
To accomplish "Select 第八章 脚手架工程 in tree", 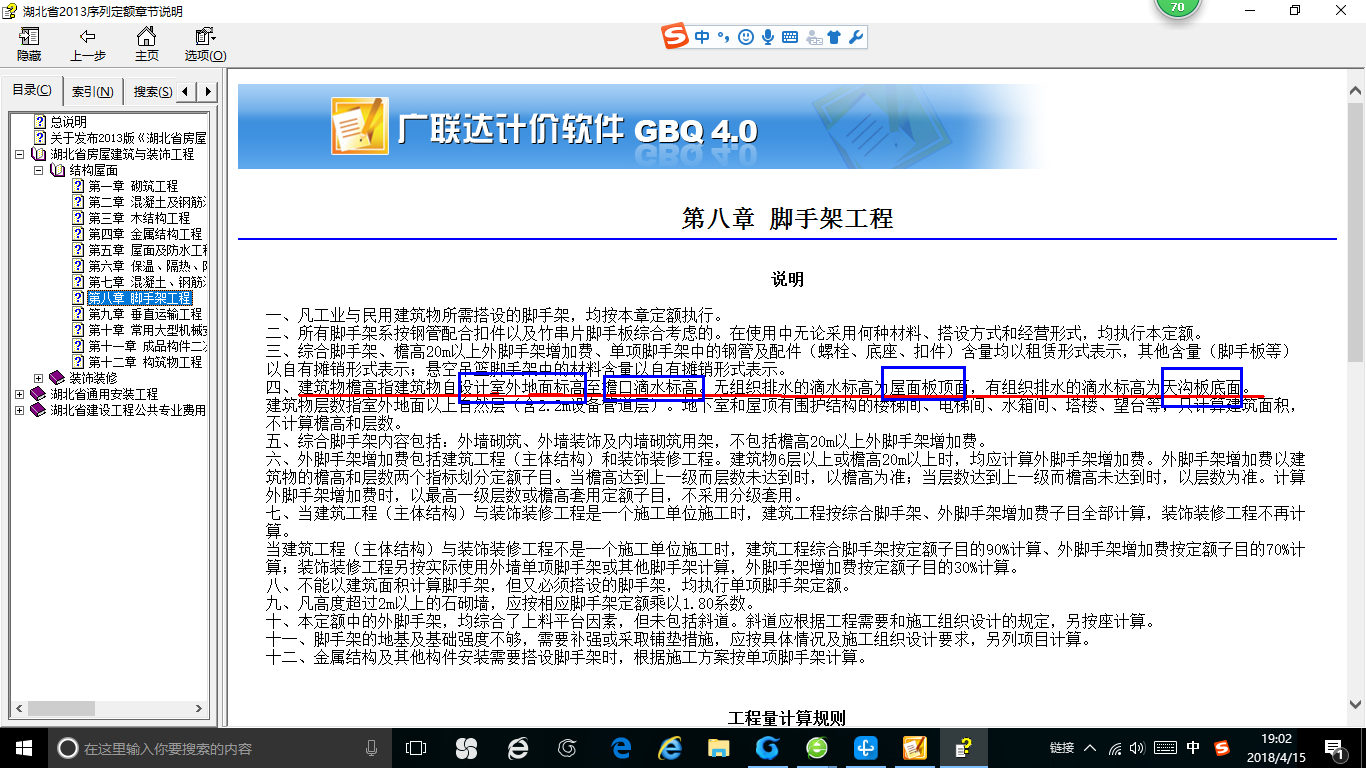I will [x=139, y=298].
